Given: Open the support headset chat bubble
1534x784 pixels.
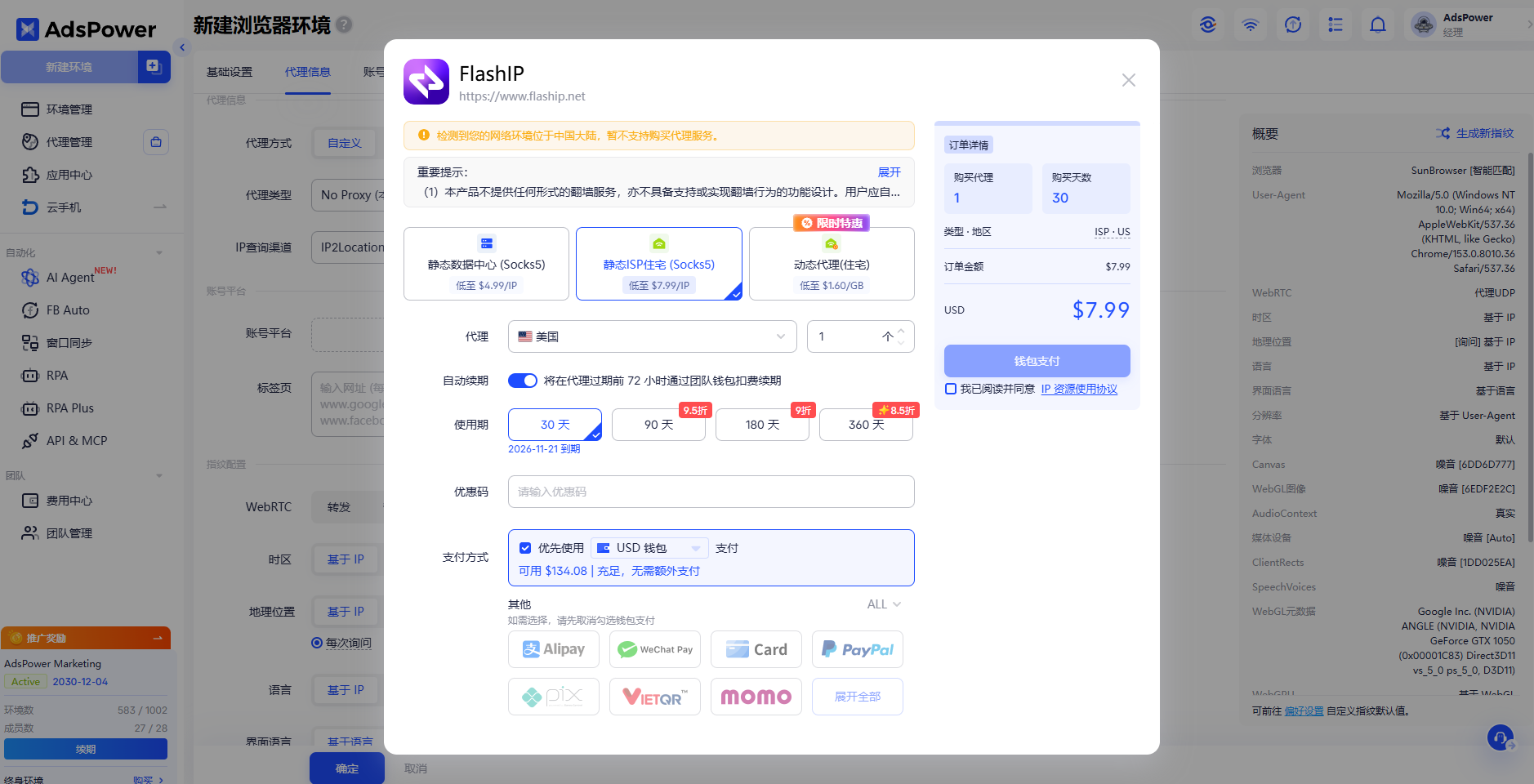Looking at the screenshot, I should click(1501, 738).
